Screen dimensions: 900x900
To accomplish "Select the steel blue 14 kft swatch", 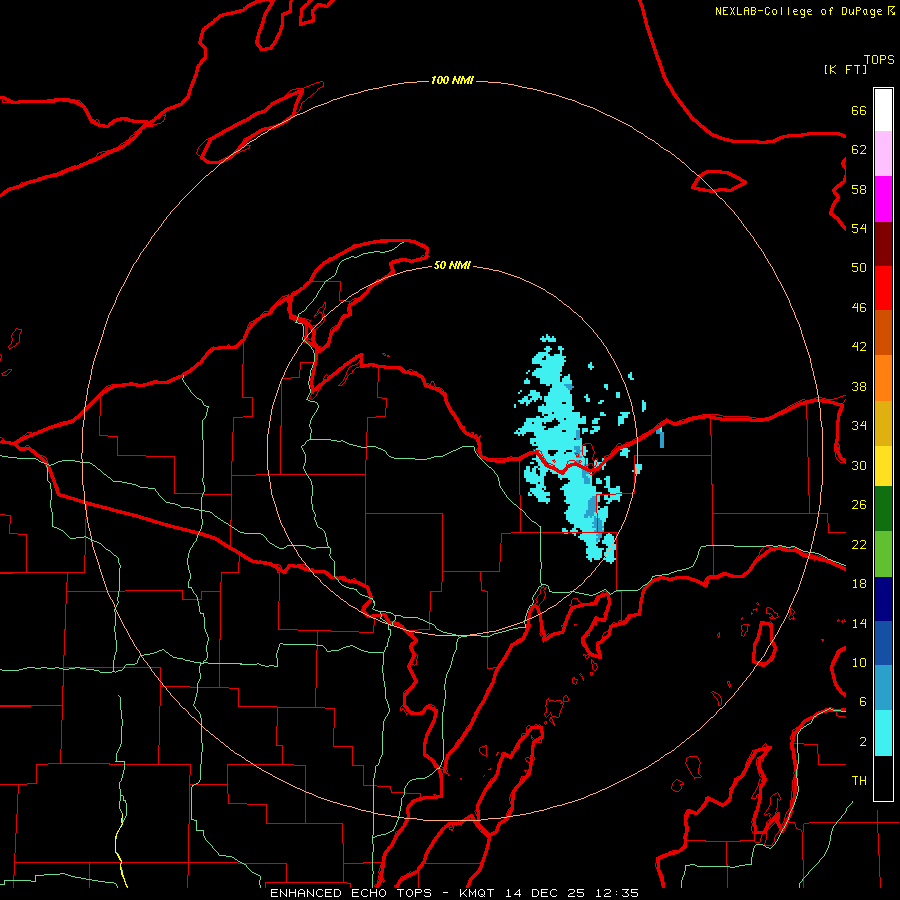I will point(883,688).
